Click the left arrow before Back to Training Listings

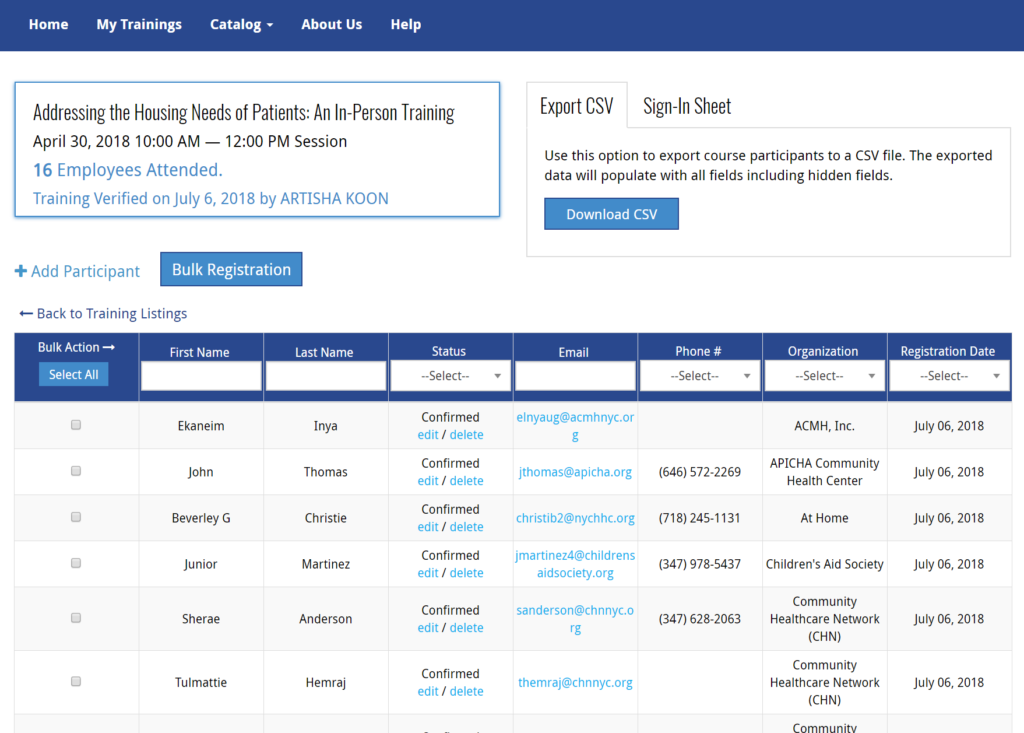click(26, 314)
